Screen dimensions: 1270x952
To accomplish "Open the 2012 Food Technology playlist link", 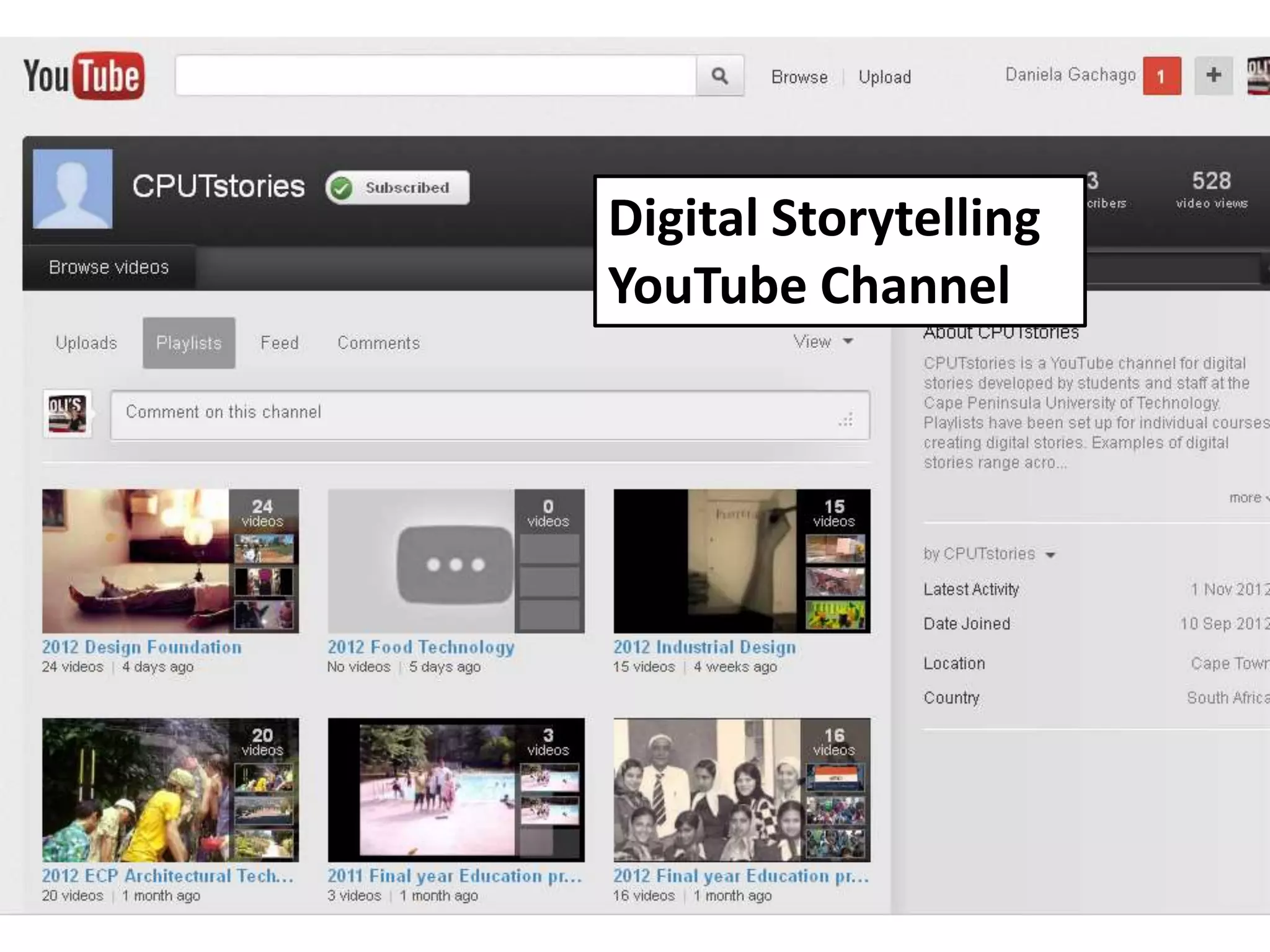I will (x=421, y=646).
